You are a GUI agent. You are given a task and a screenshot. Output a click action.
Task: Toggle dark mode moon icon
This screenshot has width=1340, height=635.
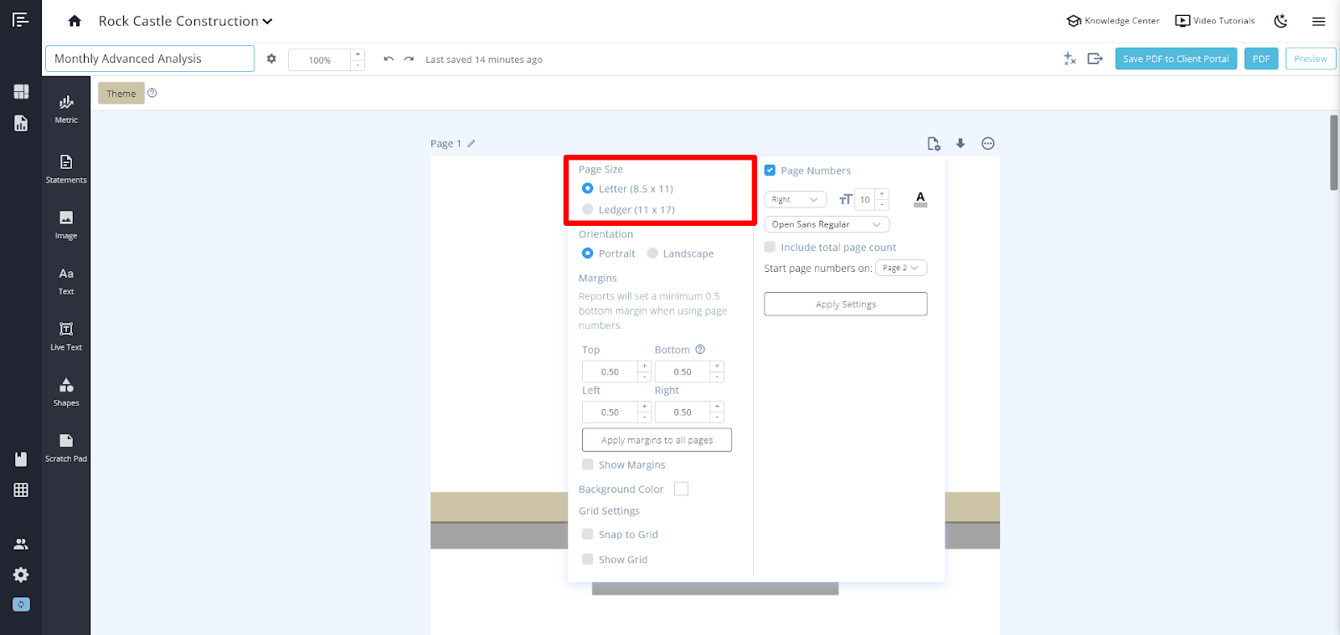pyautogui.click(x=1281, y=21)
